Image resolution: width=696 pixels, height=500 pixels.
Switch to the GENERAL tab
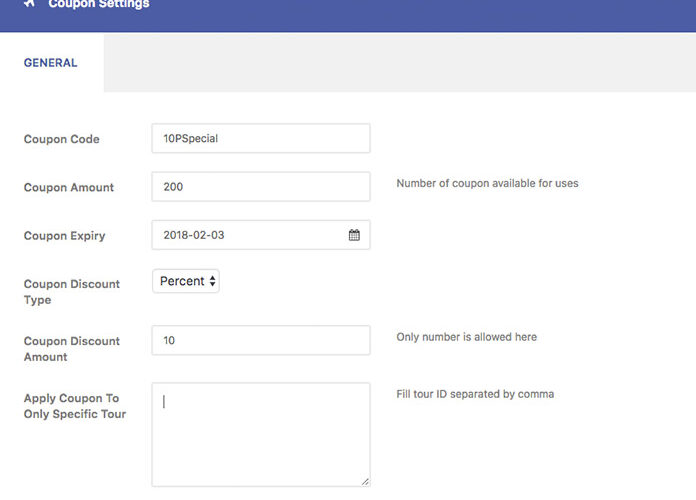50,62
